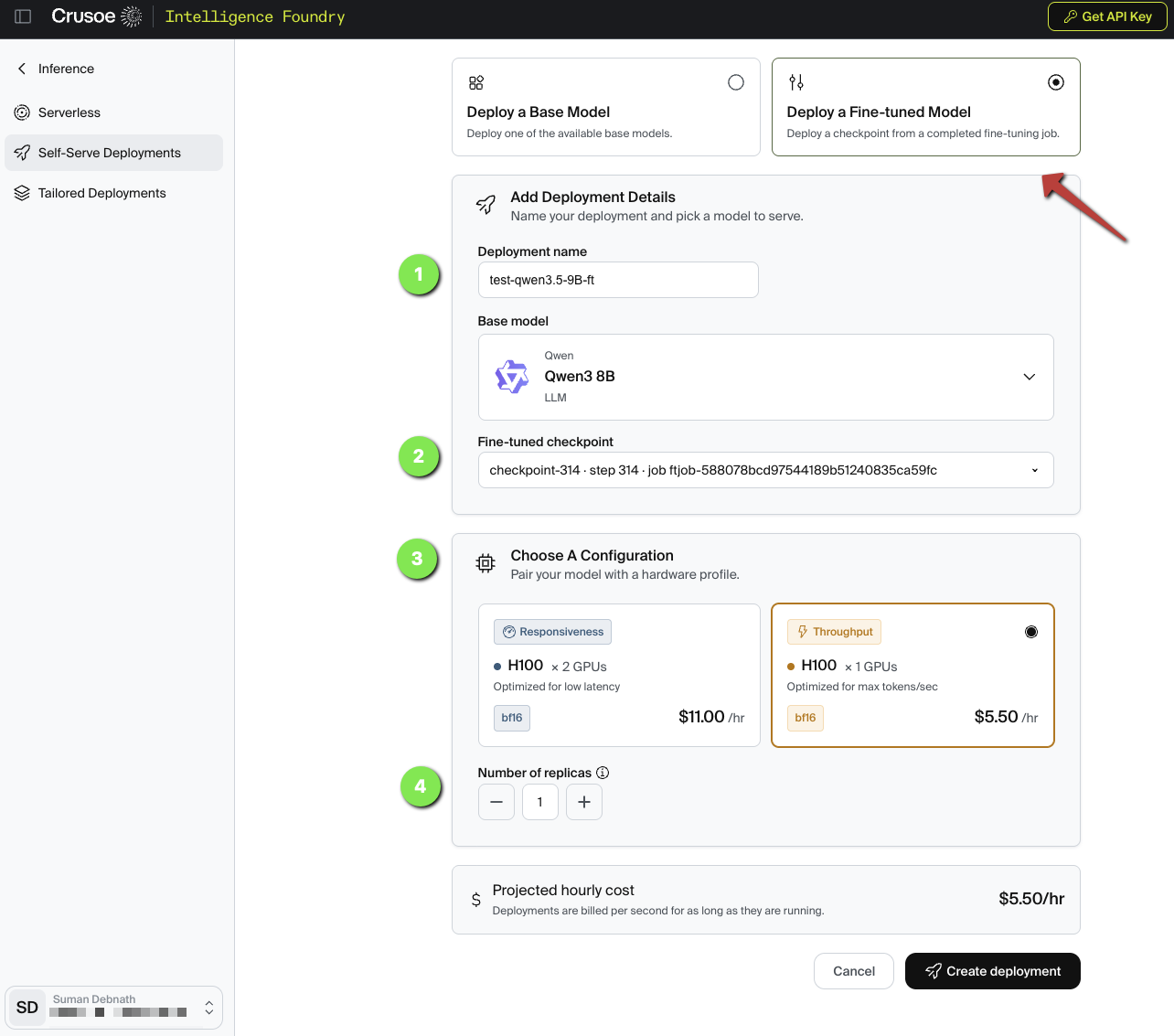
Task: Click the Responsiveness badge
Action: coord(553,632)
